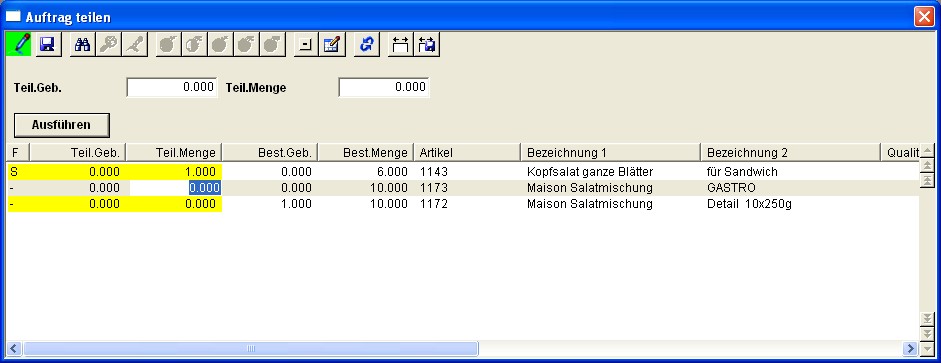This screenshot has height=363, width=941.
Task: Refresh with the blue arrows icon
Action: point(367,45)
